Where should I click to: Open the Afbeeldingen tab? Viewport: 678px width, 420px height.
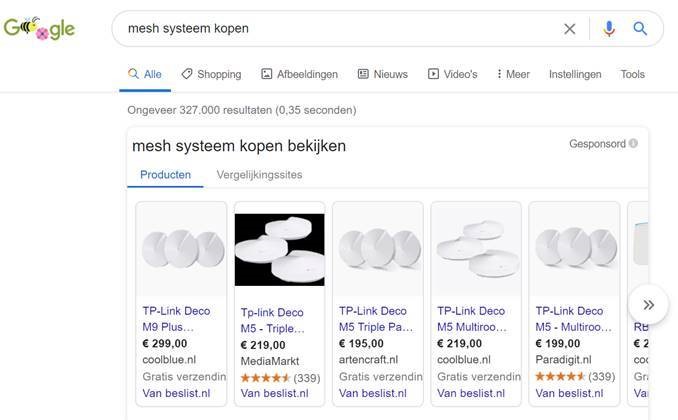point(299,74)
